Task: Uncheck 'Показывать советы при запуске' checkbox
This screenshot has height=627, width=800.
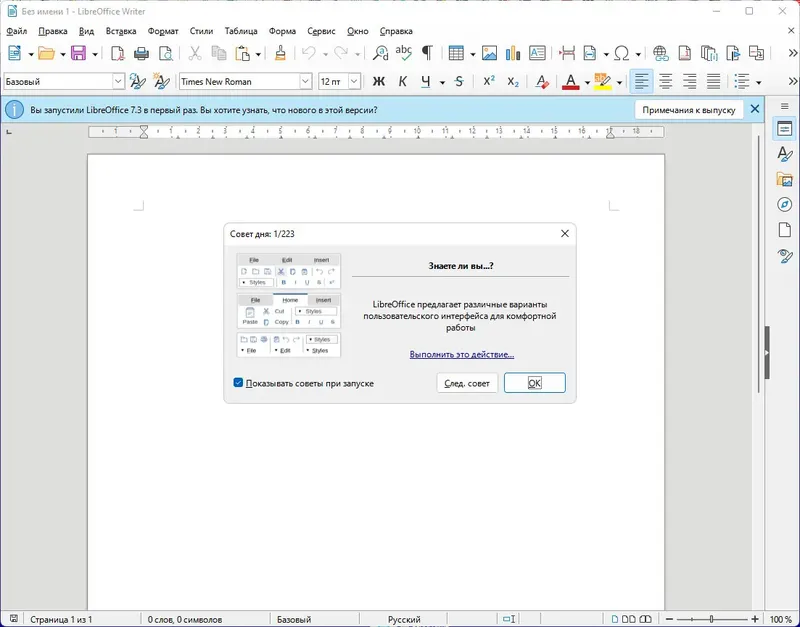Action: pyautogui.click(x=238, y=383)
